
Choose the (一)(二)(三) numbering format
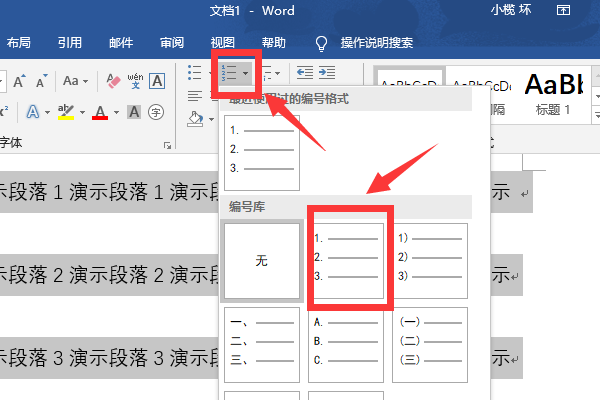point(430,345)
